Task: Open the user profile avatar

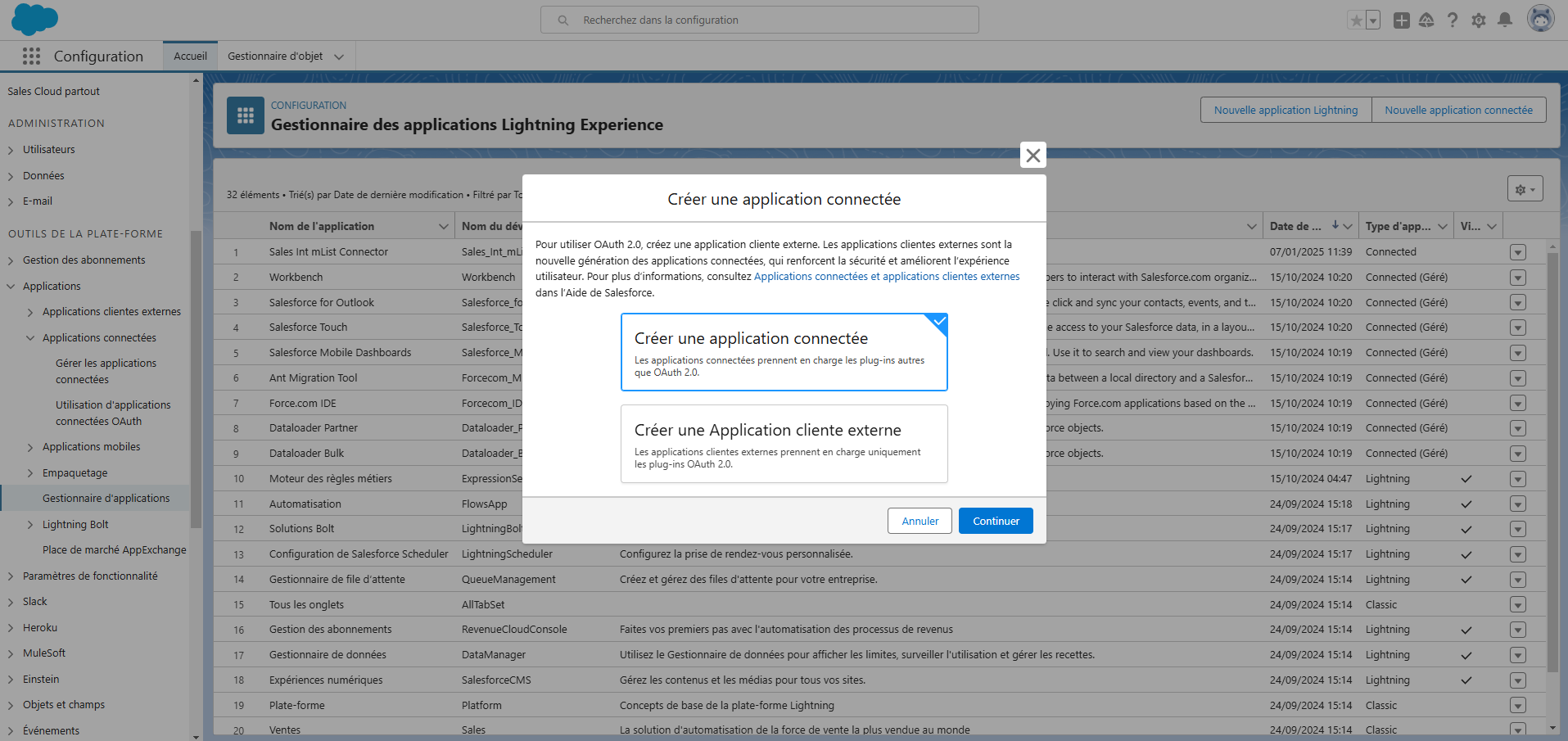Action: point(1541,19)
